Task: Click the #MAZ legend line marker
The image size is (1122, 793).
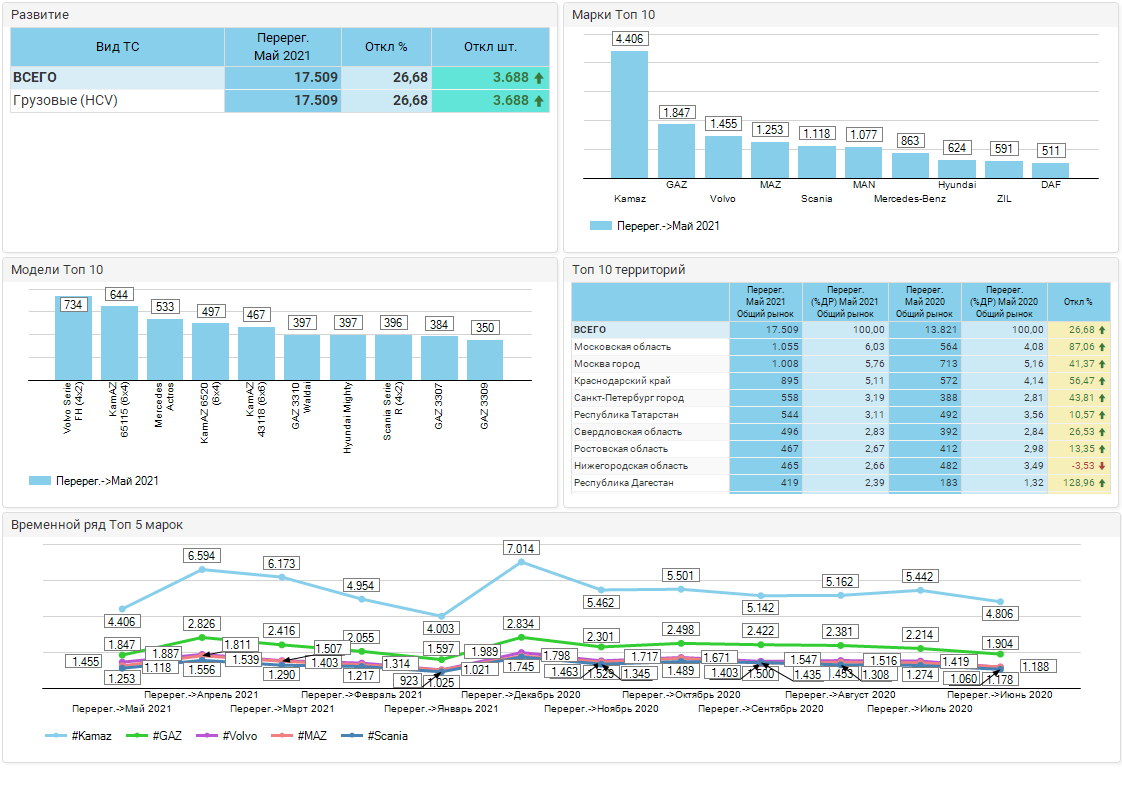Action: coord(283,736)
